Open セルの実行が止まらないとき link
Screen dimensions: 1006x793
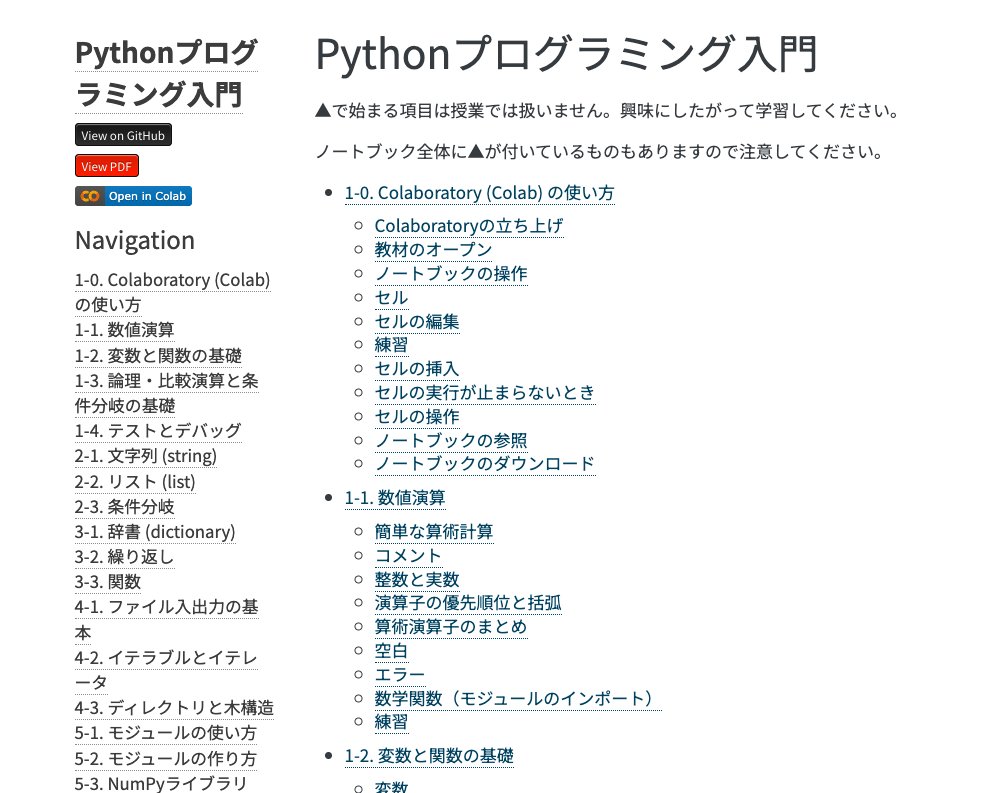point(485,393)
